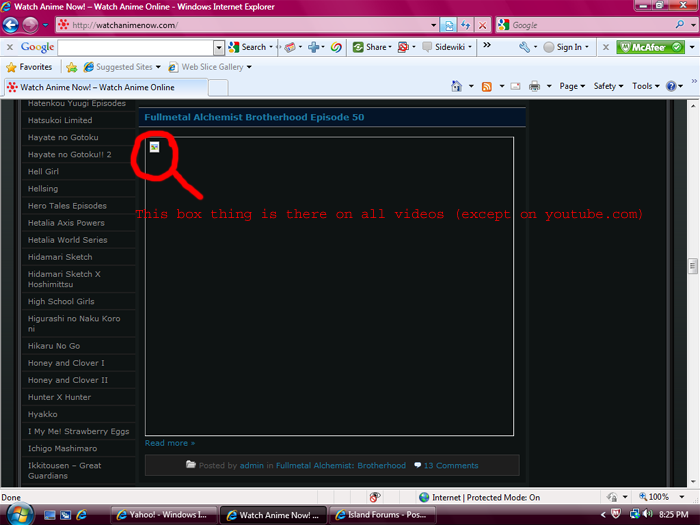Open address bar history dropdown arrow

433,25
